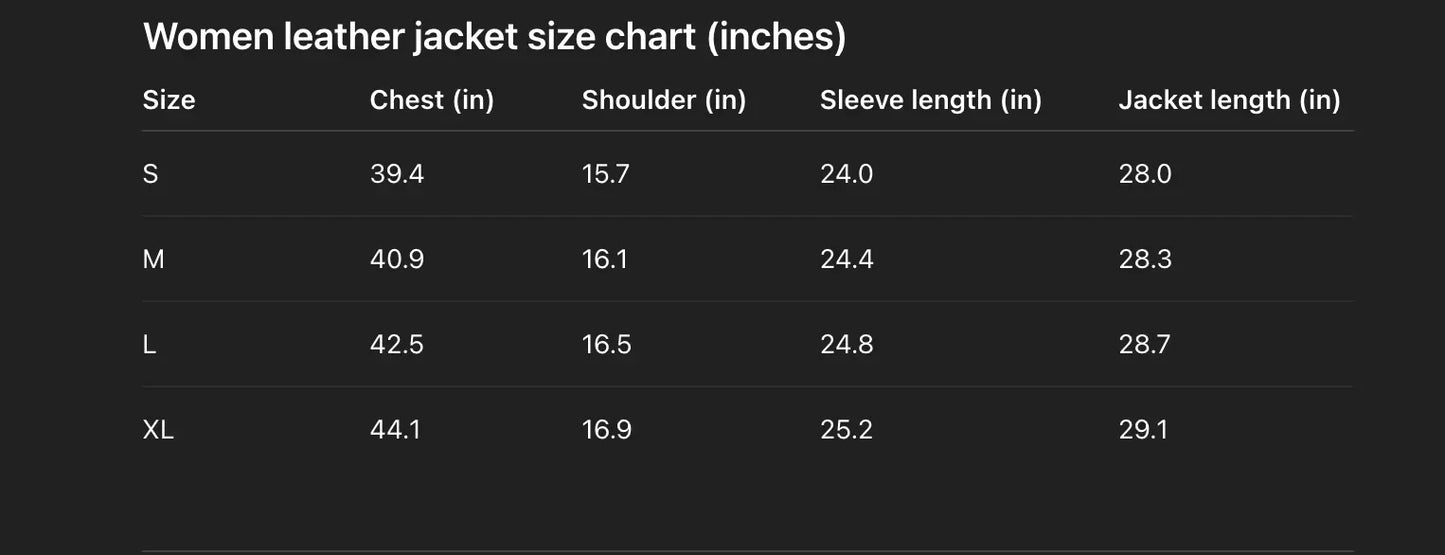Viewport: 1445px width, 555px height.
Task: Select the L size row label
Action: point(150,345)
